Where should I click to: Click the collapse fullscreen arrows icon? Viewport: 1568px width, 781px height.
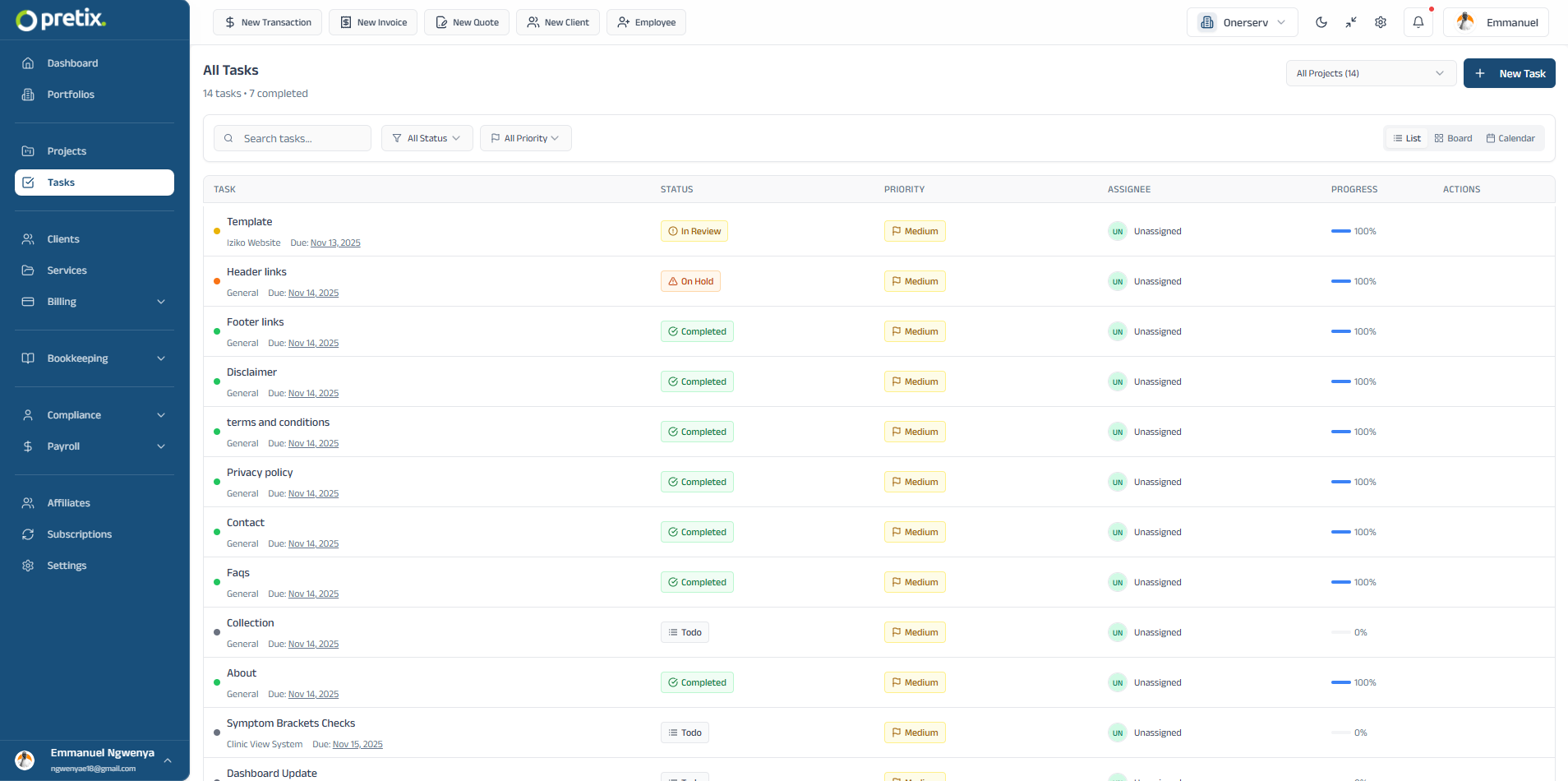tap(1350, 22)
